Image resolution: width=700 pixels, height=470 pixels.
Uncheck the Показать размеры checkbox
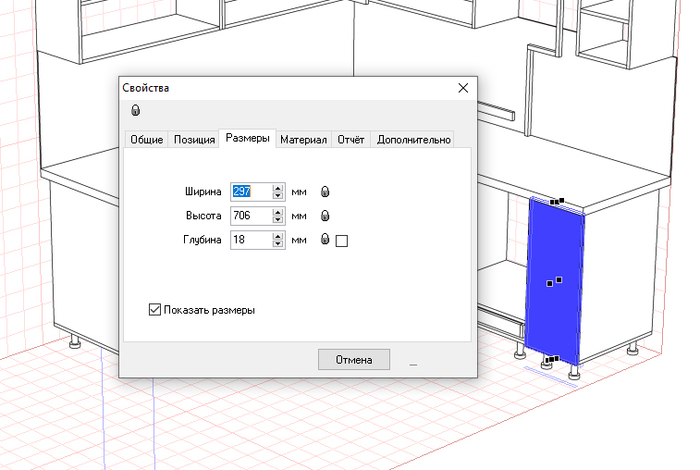coord(154,310)
